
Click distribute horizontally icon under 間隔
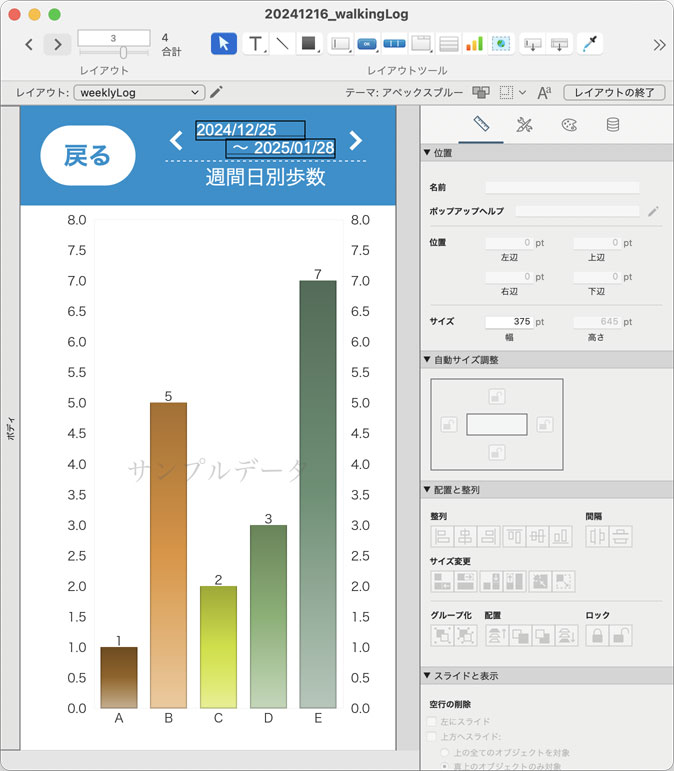point(597,536)
